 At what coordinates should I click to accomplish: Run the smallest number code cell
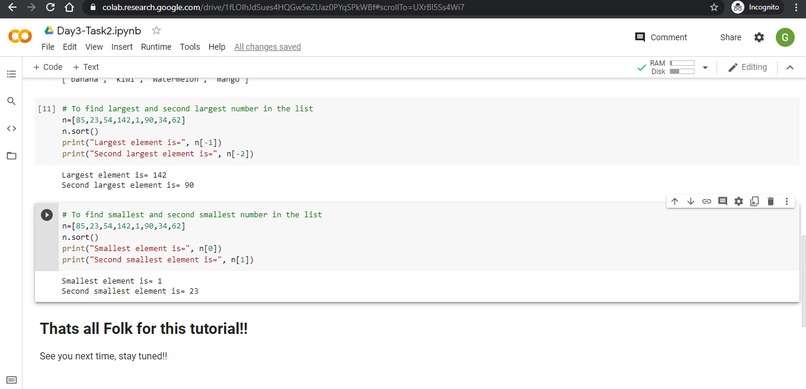(x=47, y=215)
